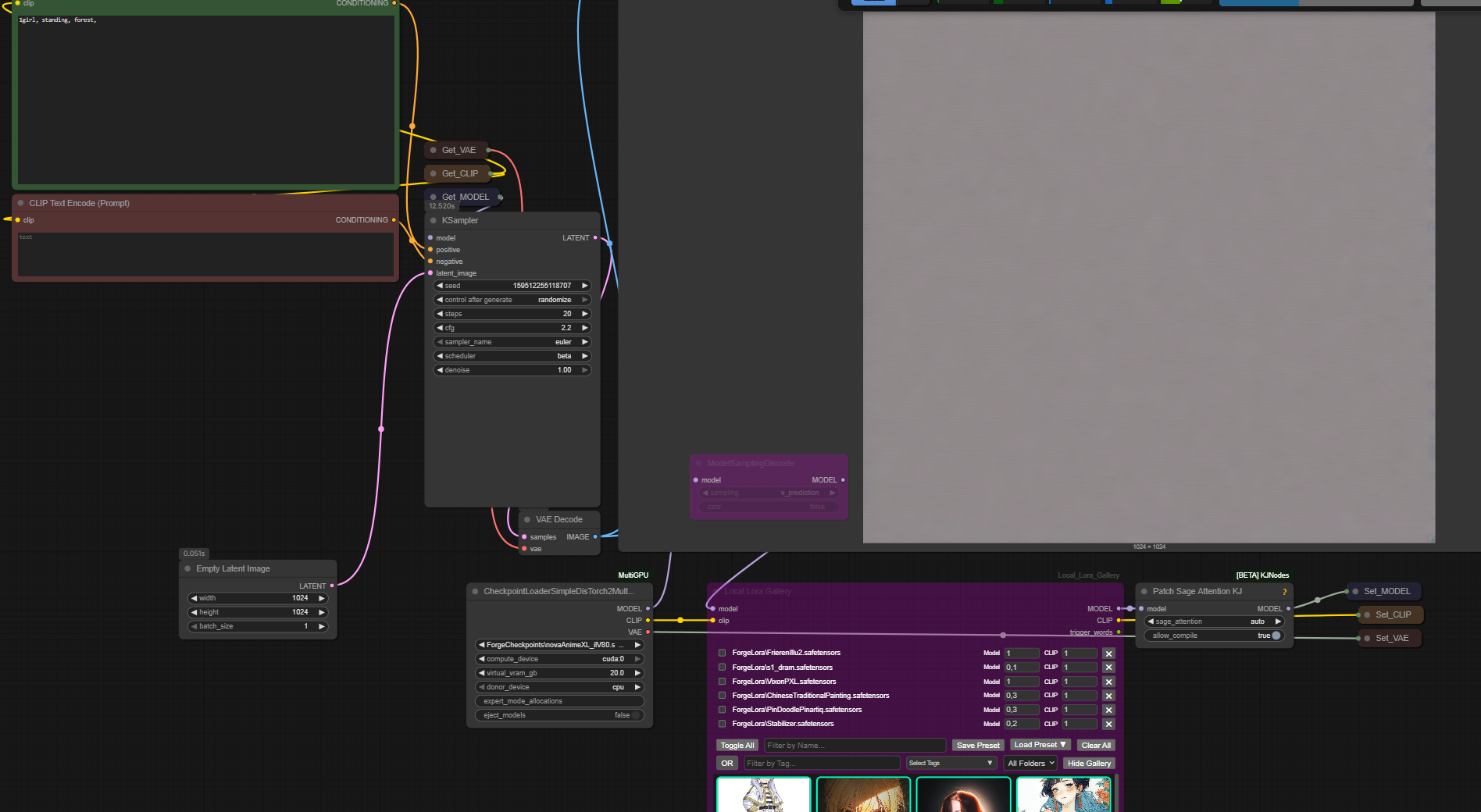Click the help question mark on Patch Sage Attention KJ
Screen dimensions: 1481x812
click(x=1284, y=592)
